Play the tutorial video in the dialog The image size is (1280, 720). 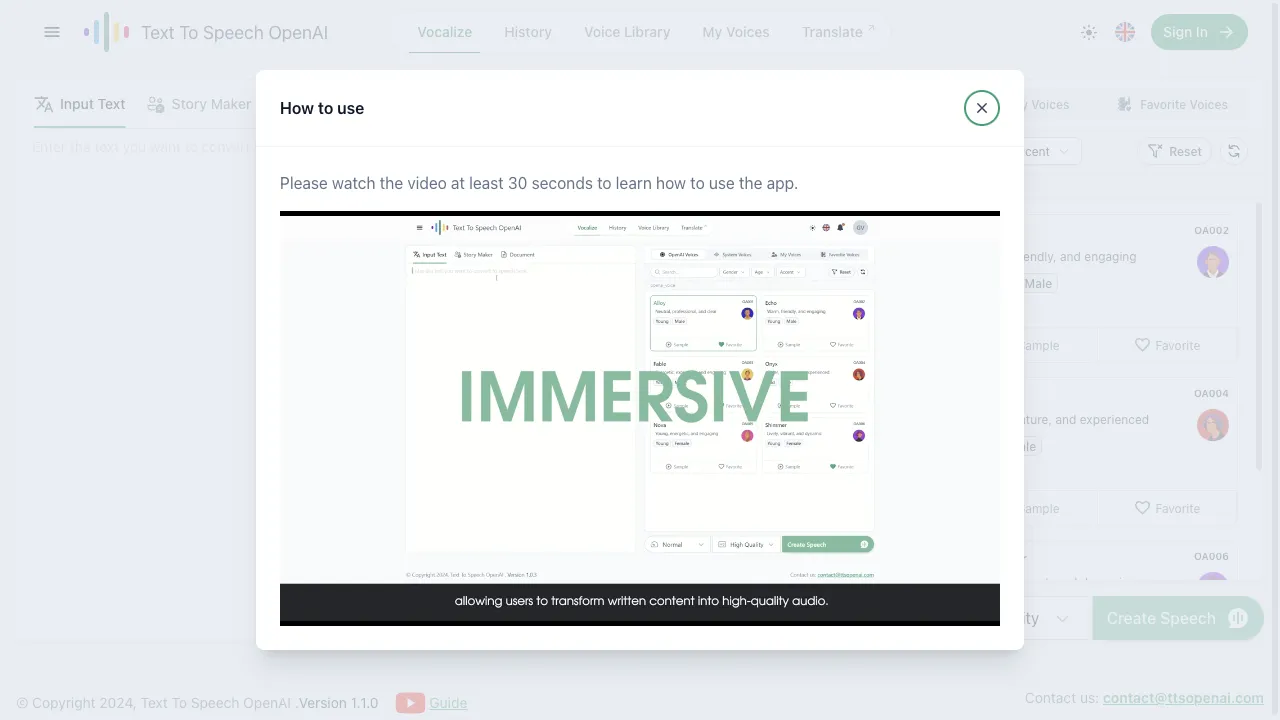coord(640,418)
